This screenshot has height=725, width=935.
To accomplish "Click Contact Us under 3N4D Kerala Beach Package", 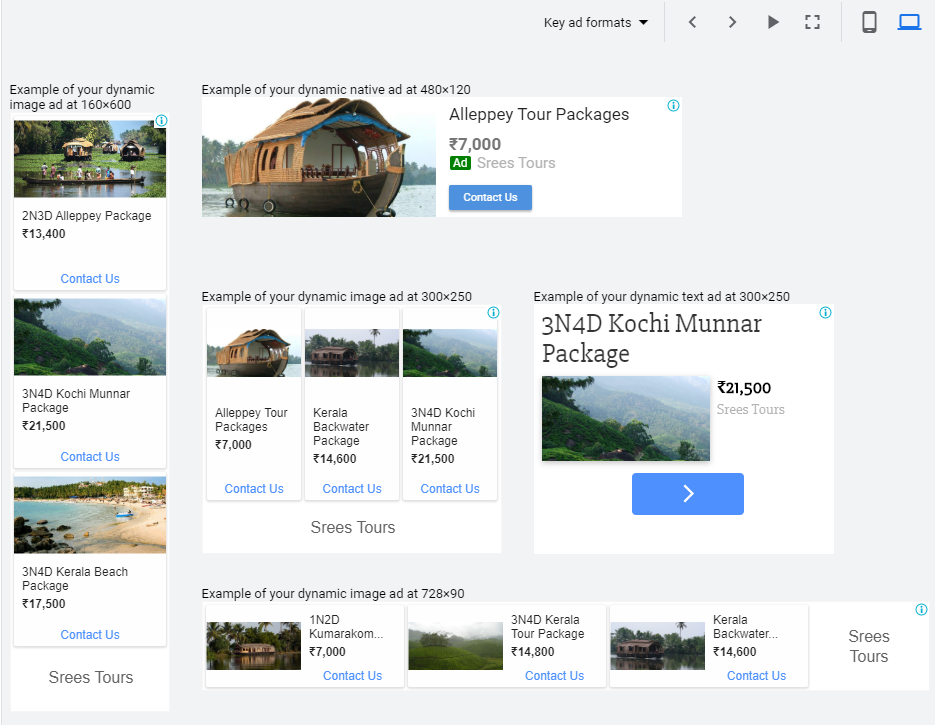I will coord(90,635).
